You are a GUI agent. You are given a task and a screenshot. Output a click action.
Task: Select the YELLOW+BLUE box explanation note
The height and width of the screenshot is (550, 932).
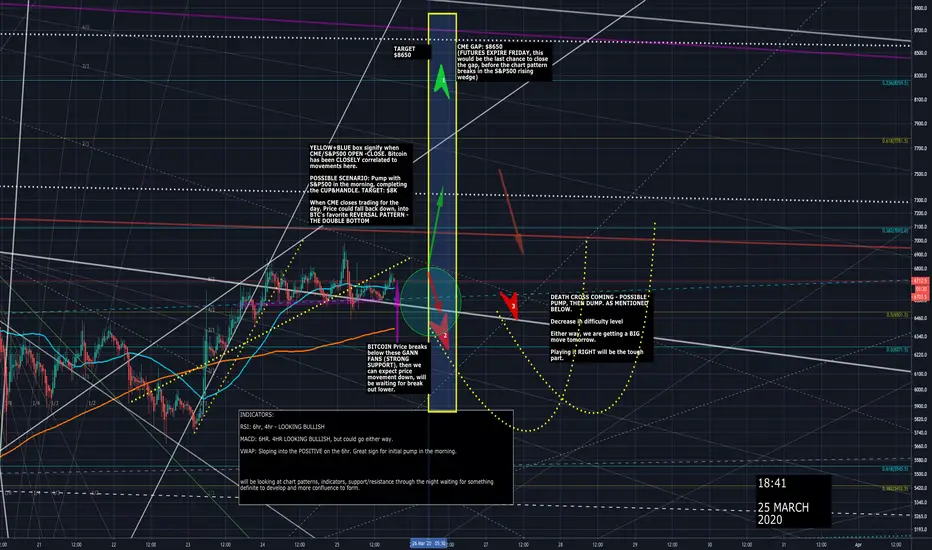pyautogui.click(x=361, y=184)
